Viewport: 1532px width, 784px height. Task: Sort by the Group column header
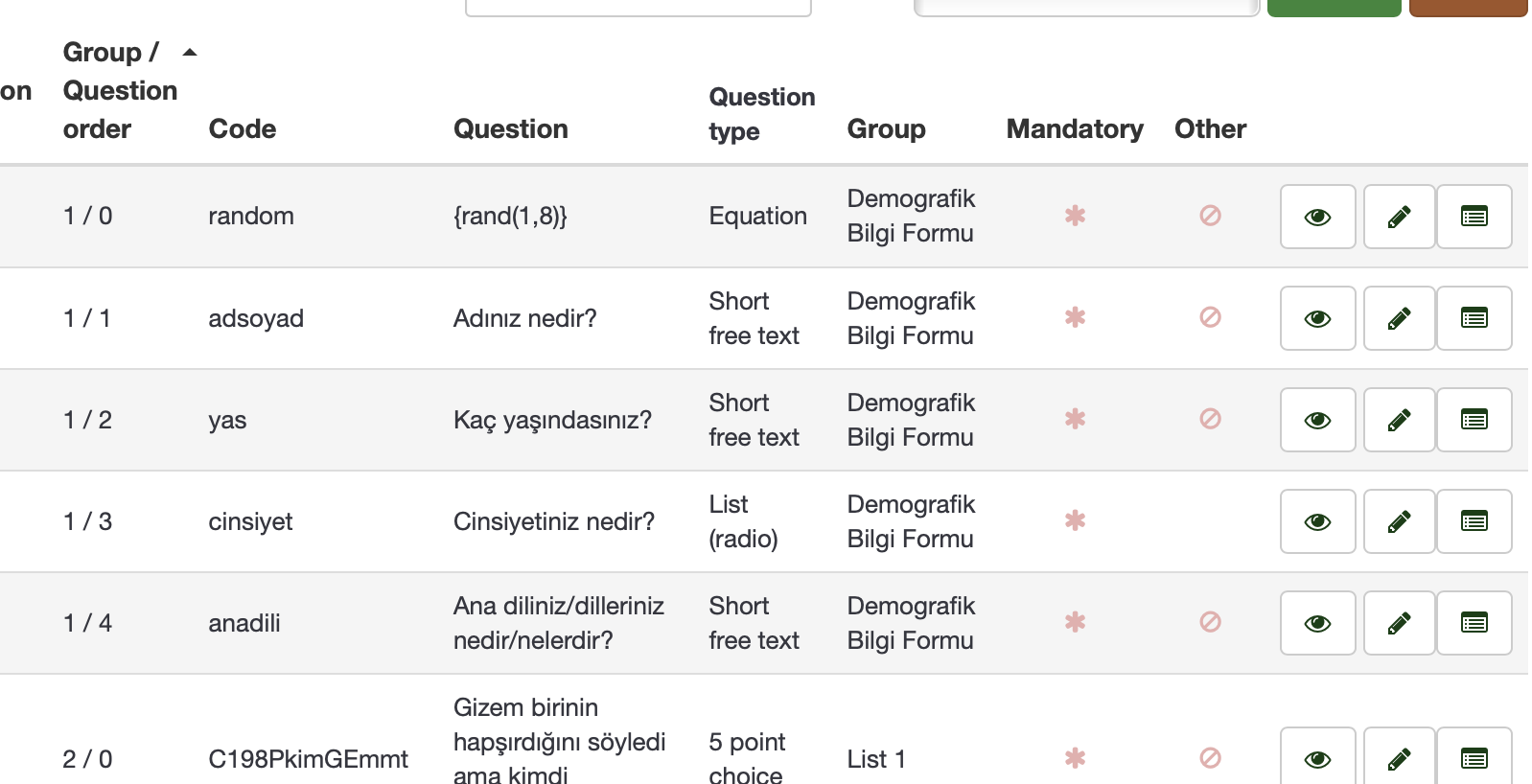pos(886,129)
